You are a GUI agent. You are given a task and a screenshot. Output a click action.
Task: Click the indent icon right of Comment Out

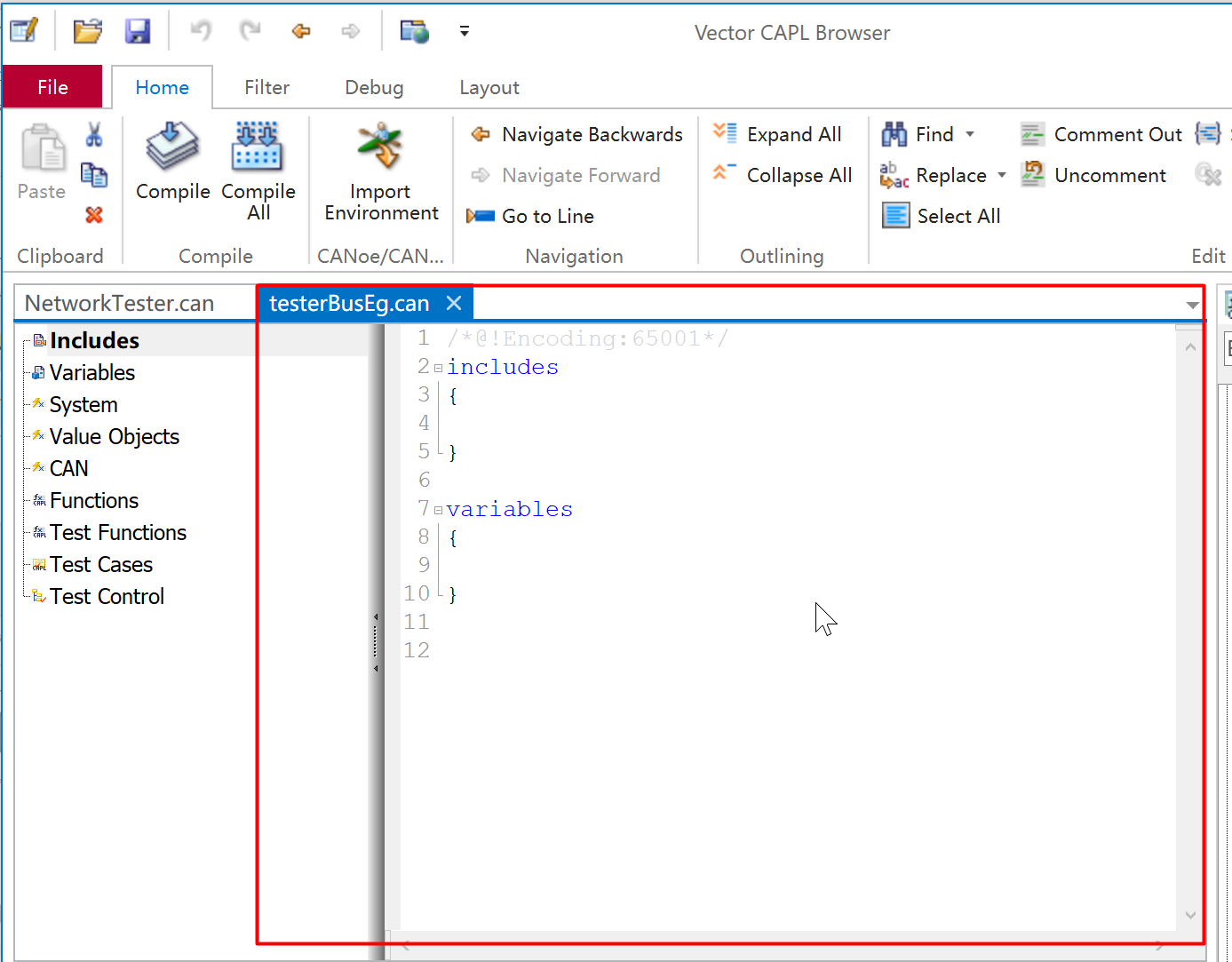pos(1208,134)
